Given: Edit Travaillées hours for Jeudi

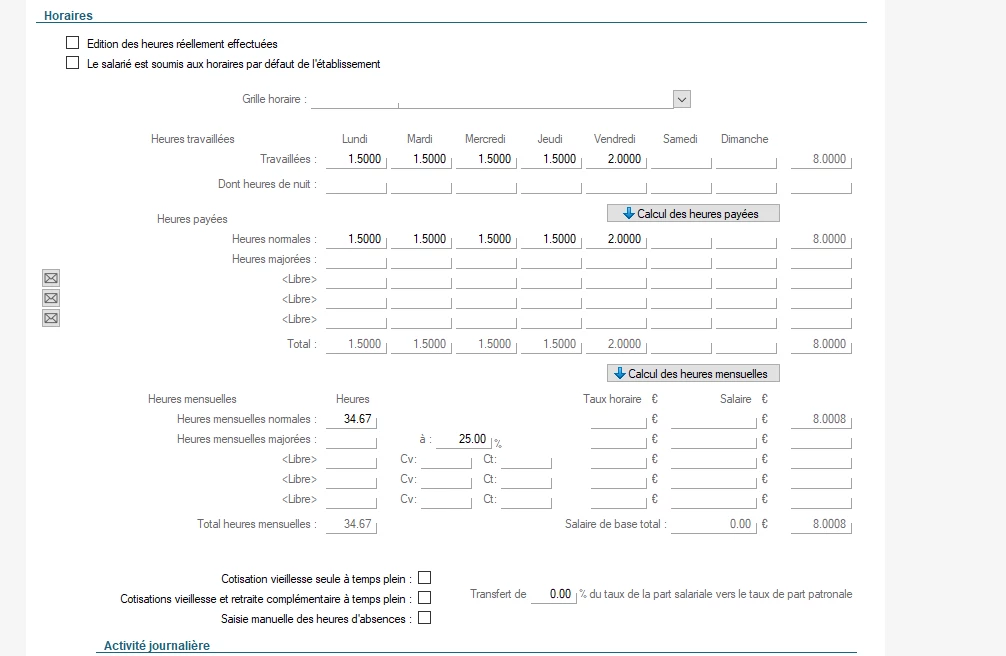Looking at the screenshot, I should [x=551, y=159].
